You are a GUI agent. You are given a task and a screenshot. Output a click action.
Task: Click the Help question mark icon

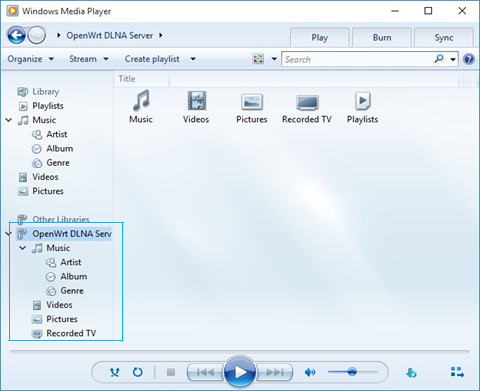coord(469,59)
